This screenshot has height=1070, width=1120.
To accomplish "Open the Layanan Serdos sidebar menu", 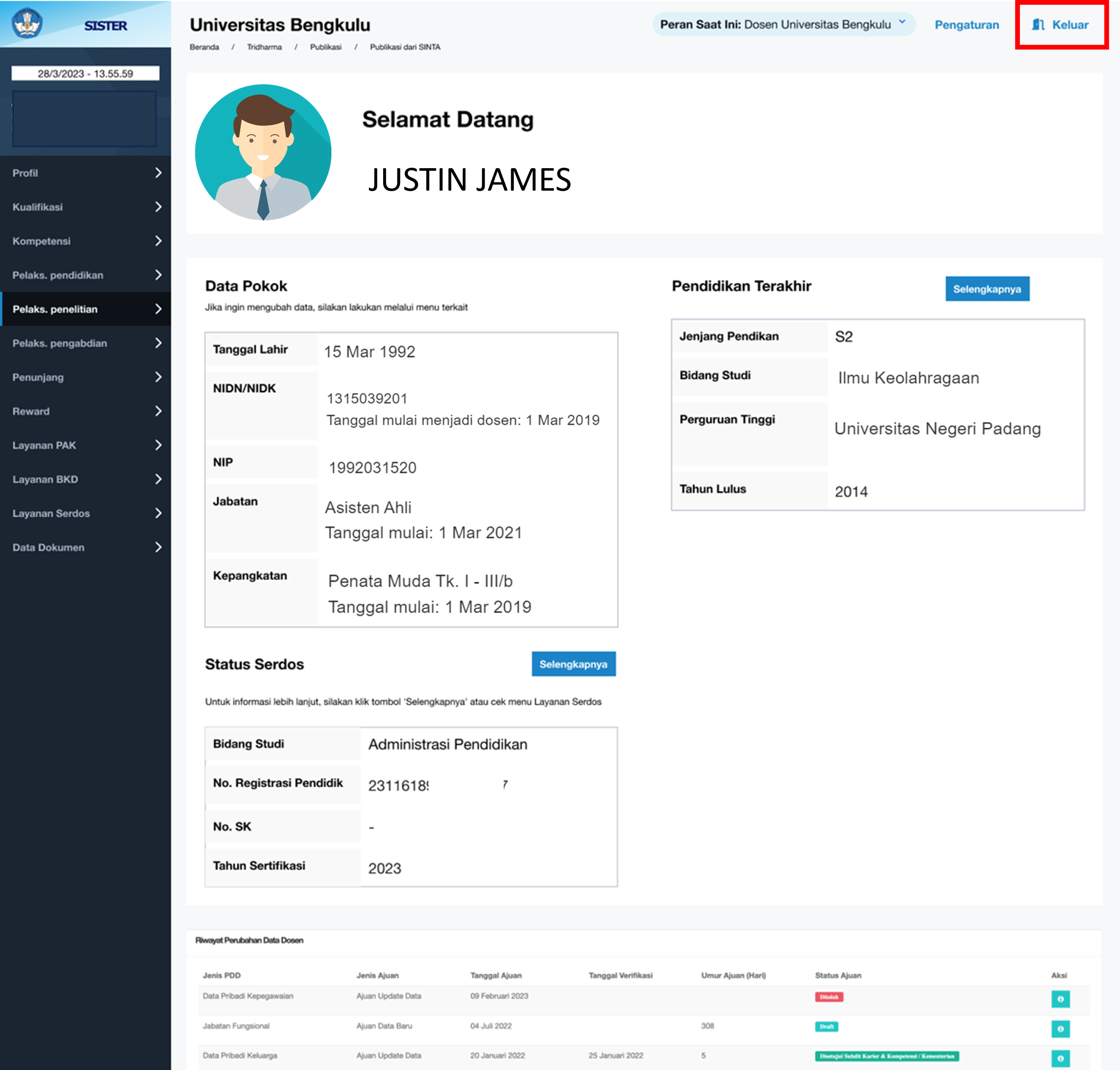I will tap(86, 513).
